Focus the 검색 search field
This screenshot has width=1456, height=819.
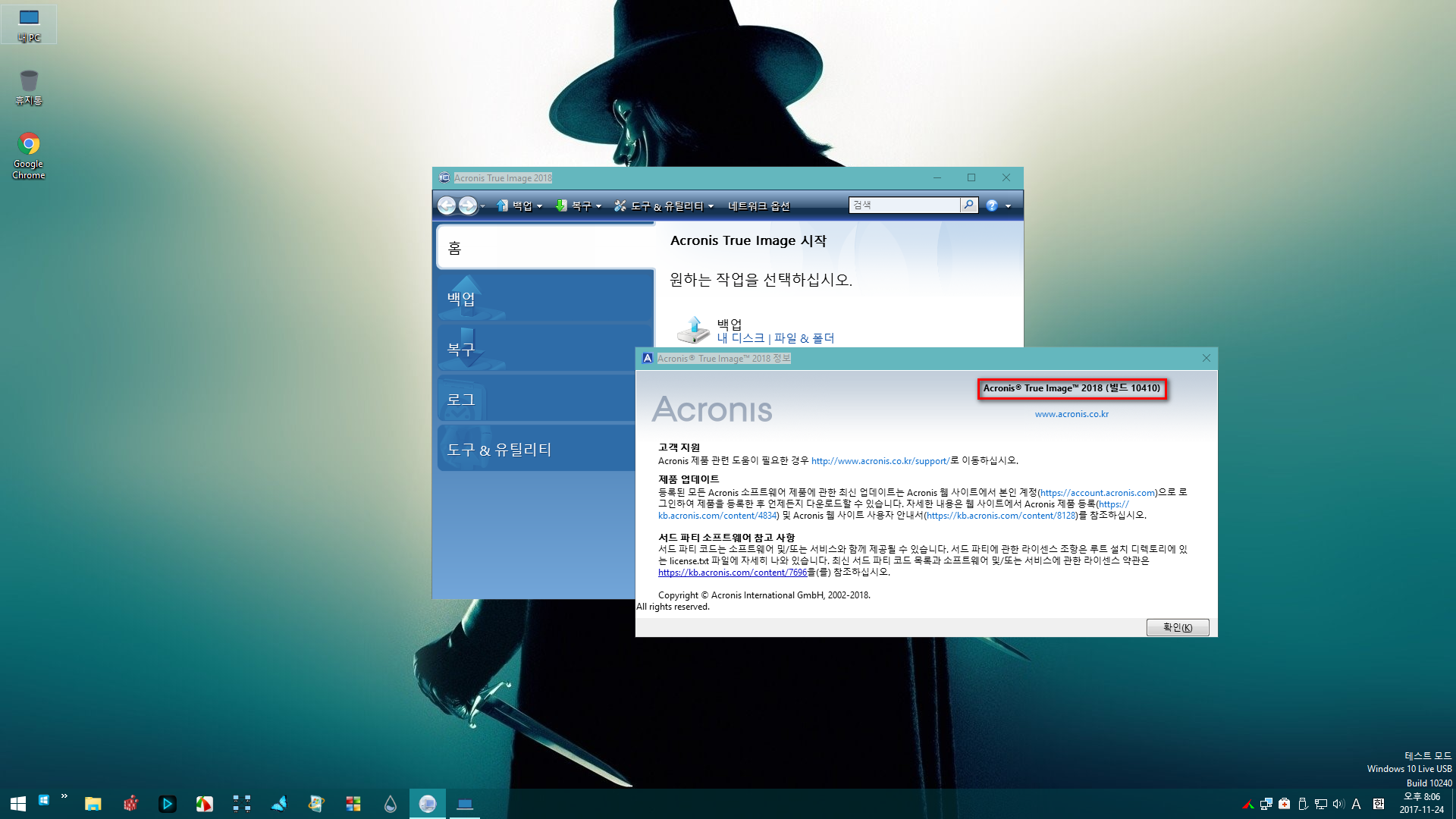point(904,205)
